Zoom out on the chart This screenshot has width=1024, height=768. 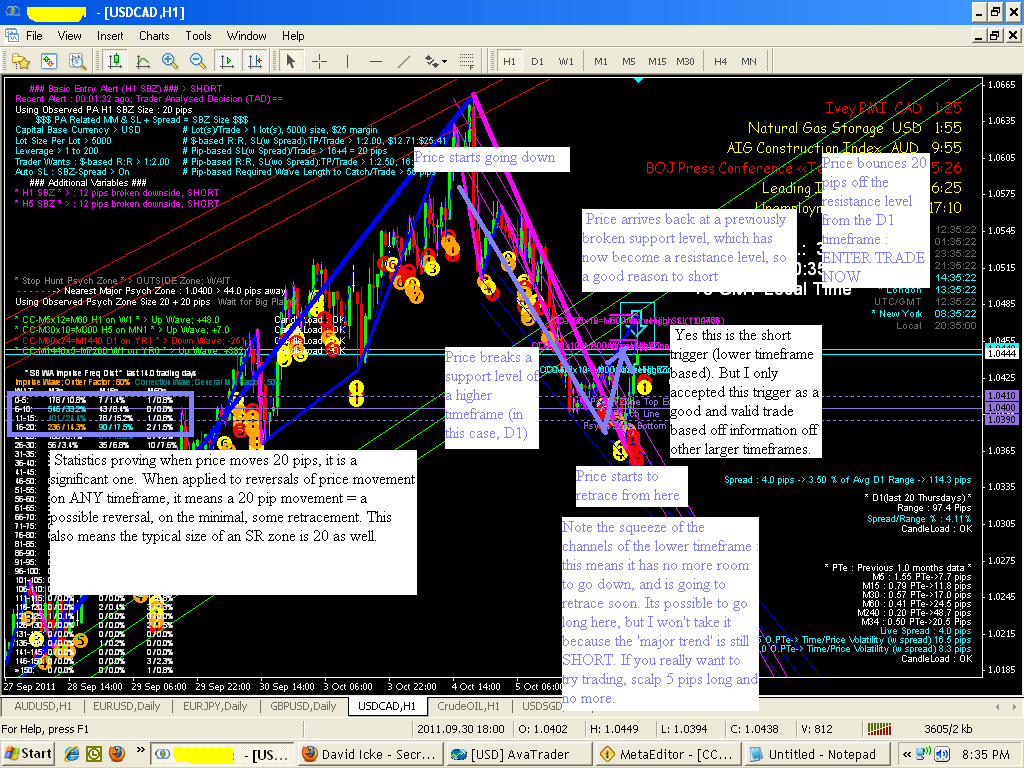195,61
